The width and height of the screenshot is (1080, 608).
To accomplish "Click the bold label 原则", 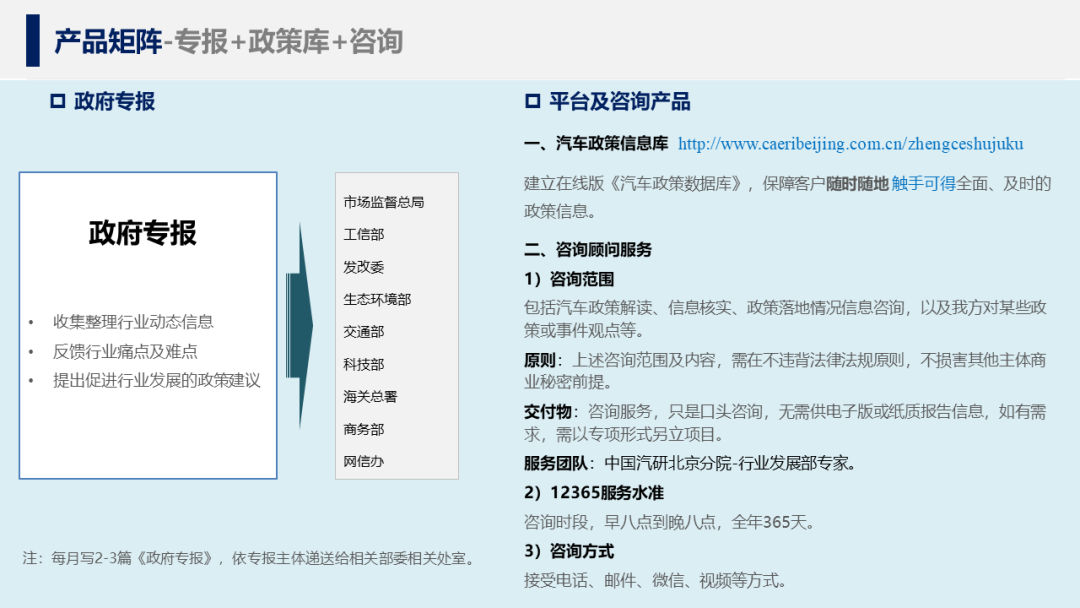I will click(539, 360).
